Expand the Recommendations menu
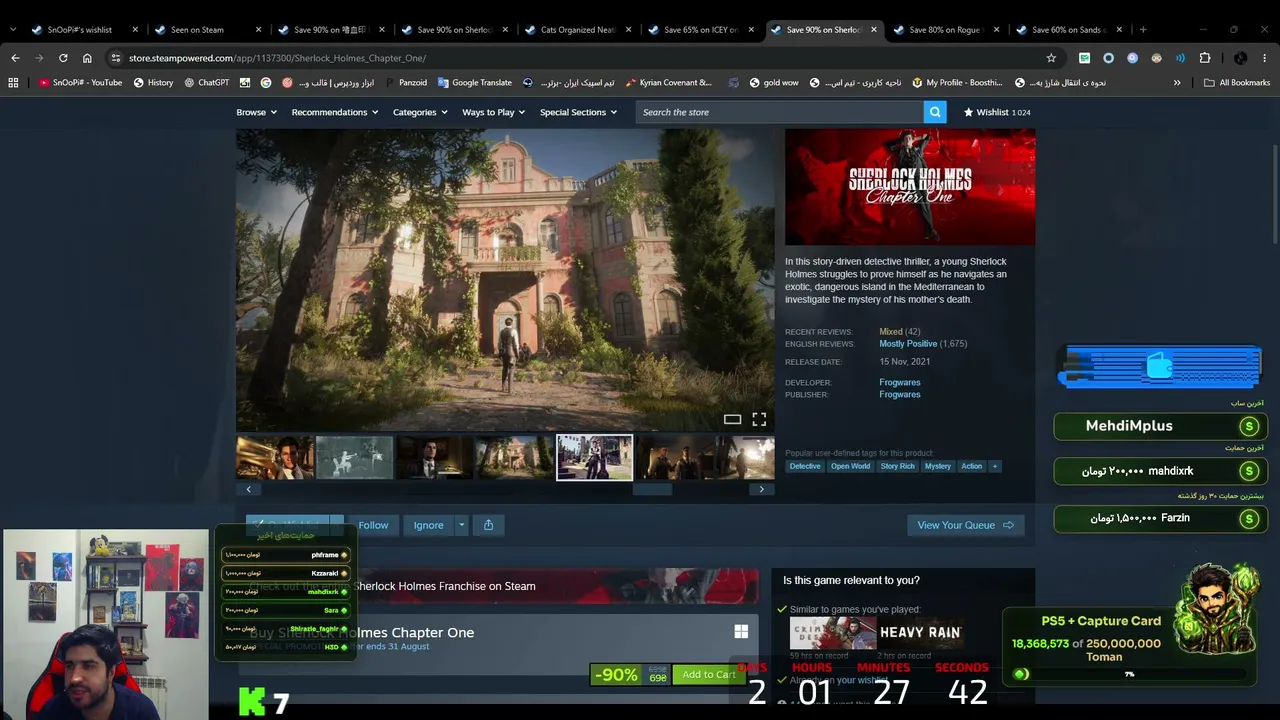1280x720 pixels. click(335, 112)
